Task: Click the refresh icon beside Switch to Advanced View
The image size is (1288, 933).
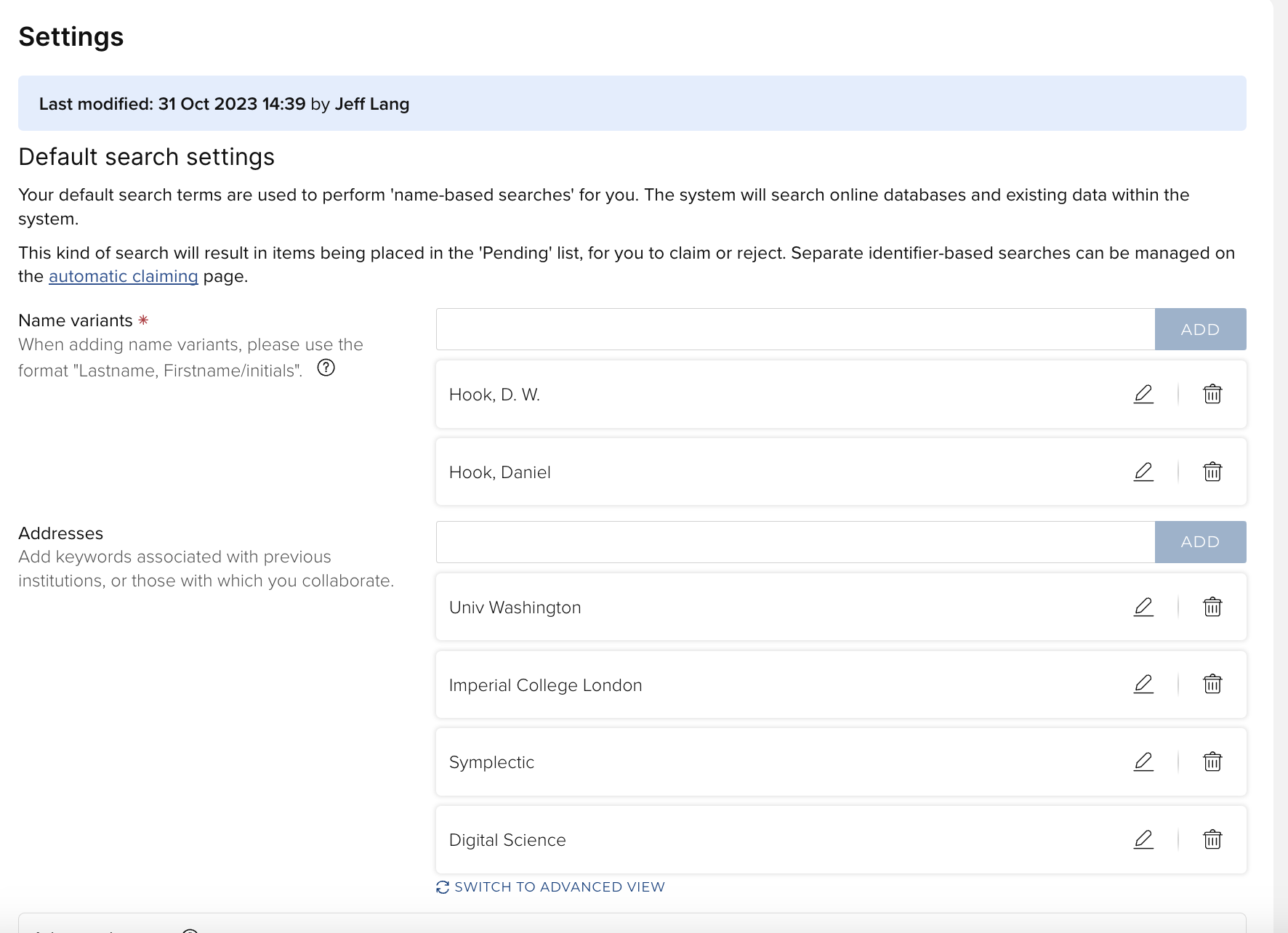Action: tap(442, 887)
